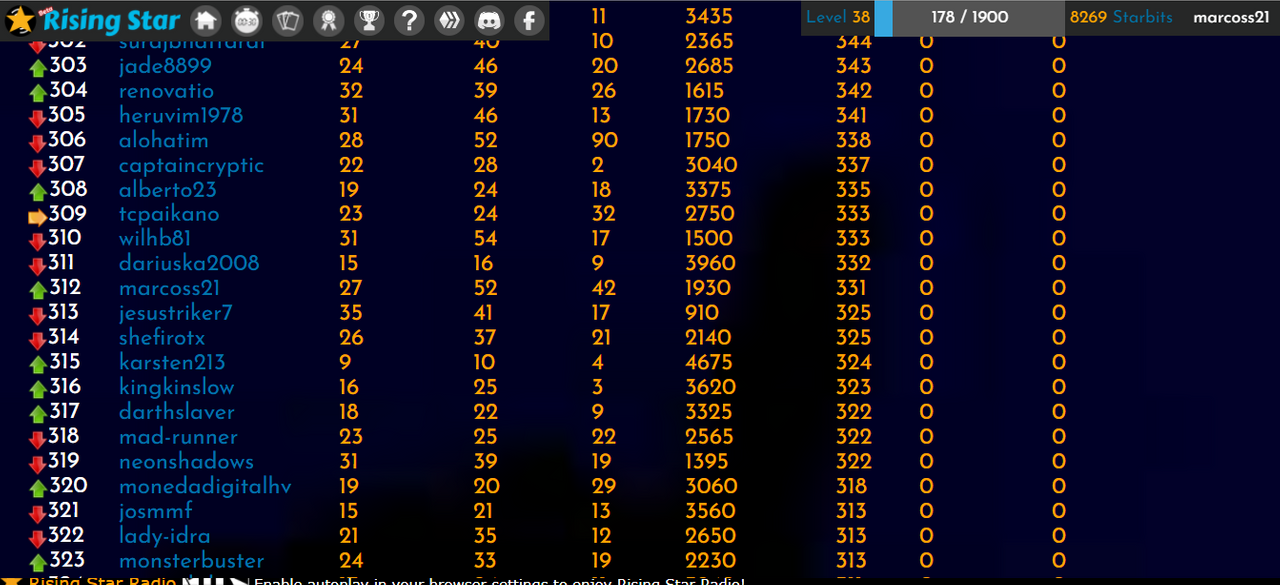Click value 4675 in karsten213's row
This screenshot has height=585, width=1280.
[710, 363]
